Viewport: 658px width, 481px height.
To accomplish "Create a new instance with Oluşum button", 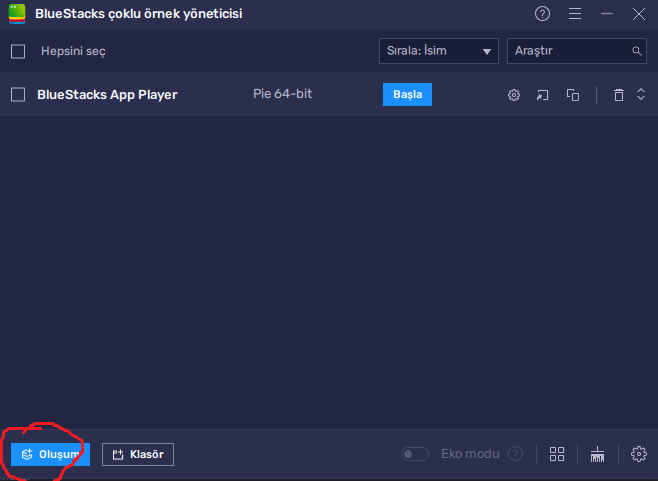I will point(50,454).
